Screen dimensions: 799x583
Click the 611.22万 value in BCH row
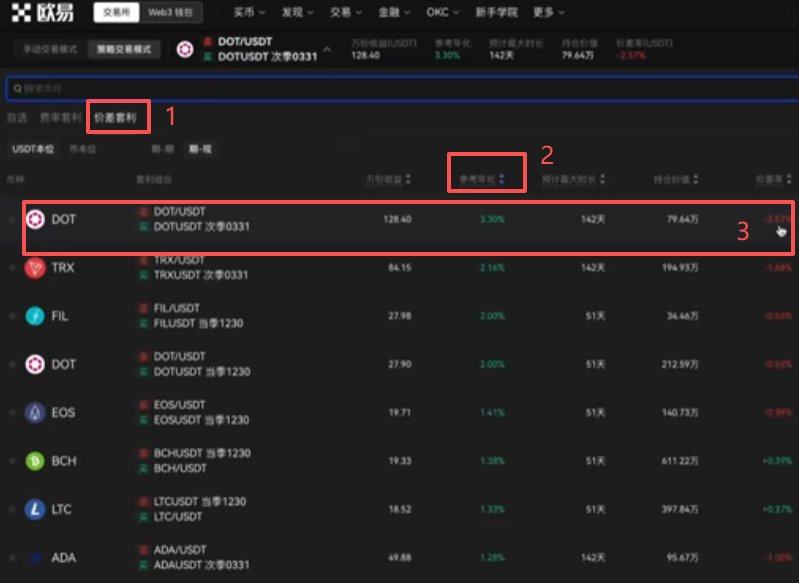(x=680, y=461)
